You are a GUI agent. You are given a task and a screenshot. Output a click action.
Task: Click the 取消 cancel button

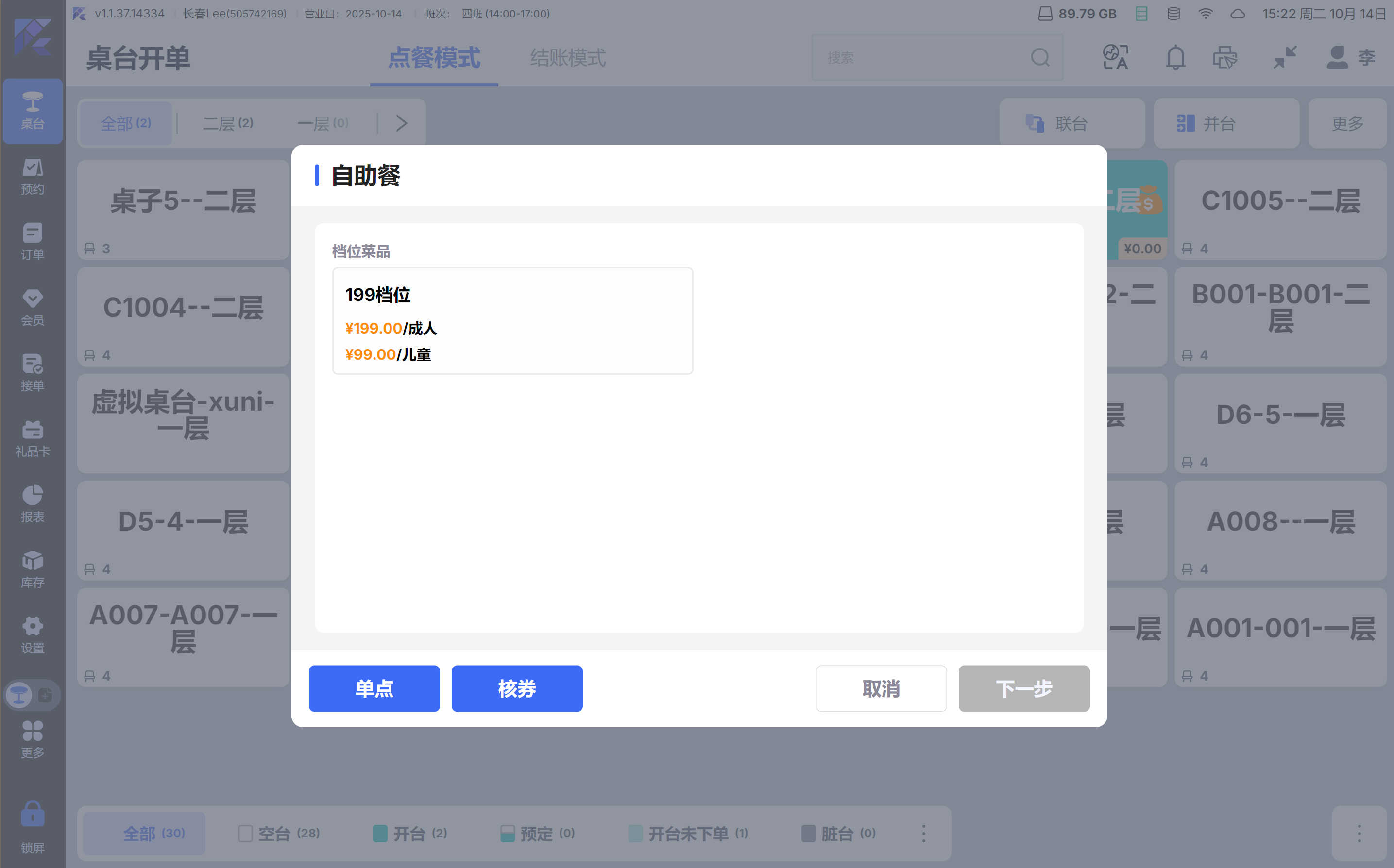point(881,688)
